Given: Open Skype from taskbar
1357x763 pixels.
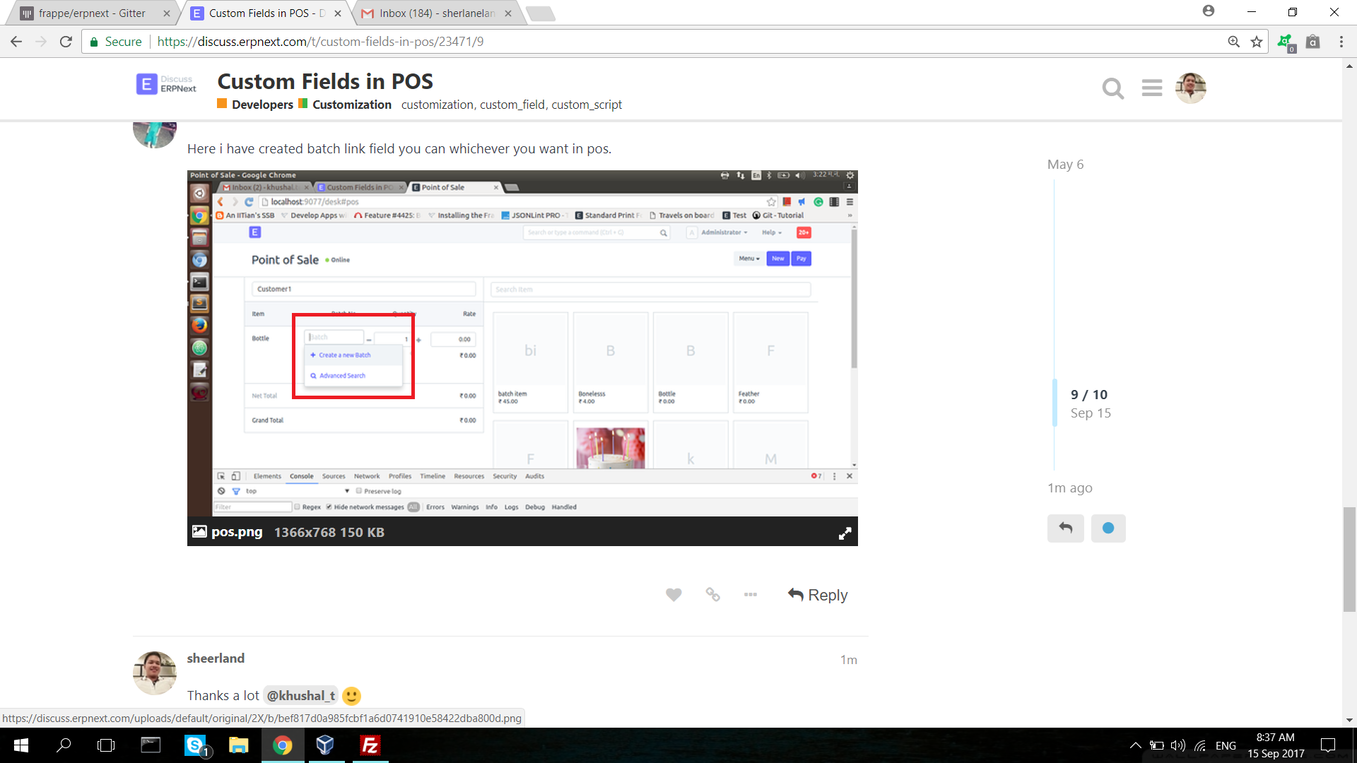Looking at the screenshot, I should click(196, 745).
